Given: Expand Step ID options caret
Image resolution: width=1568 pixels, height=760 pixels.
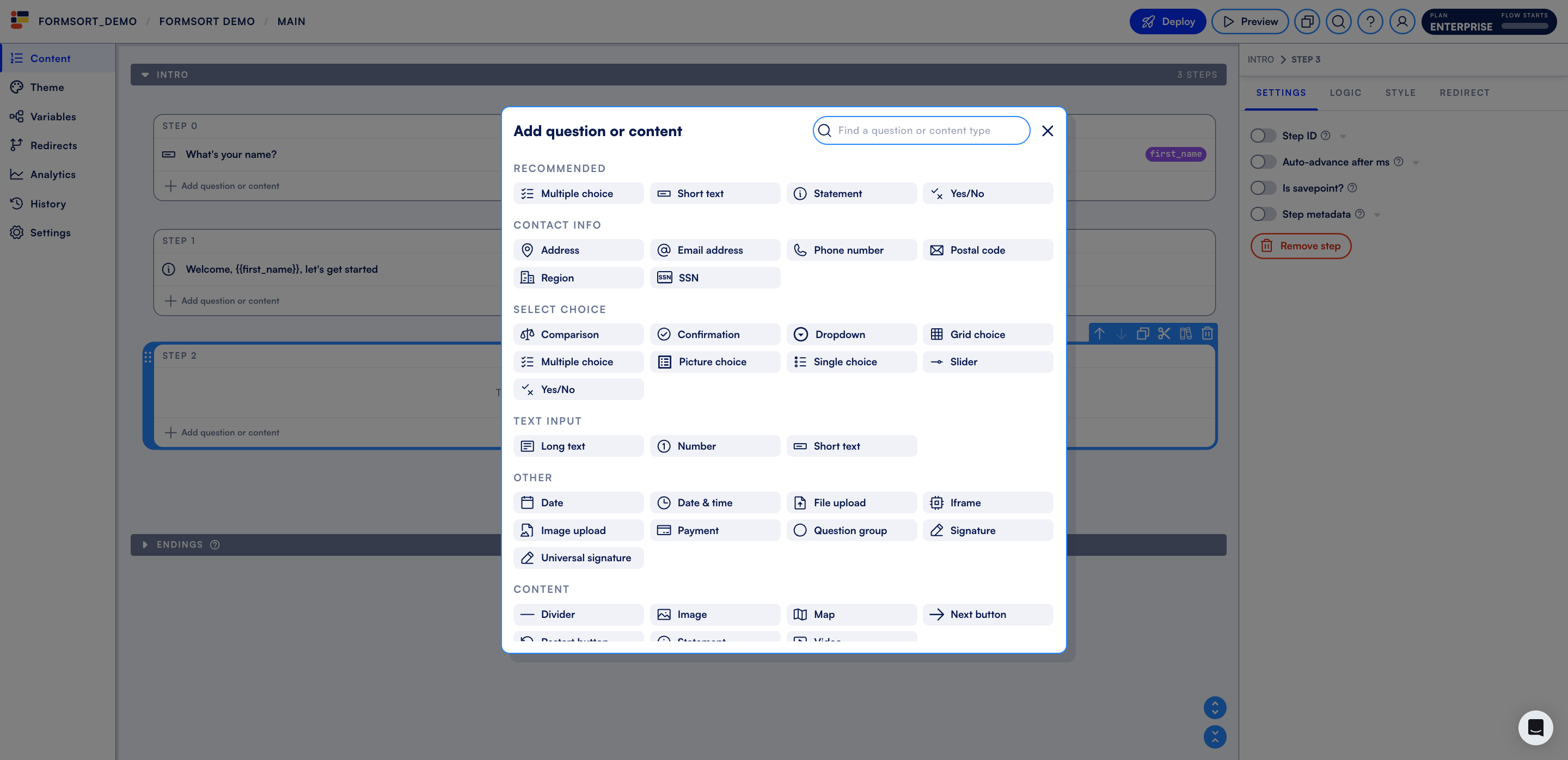Looking at the screenshot, I should [x=1343, y=136].
